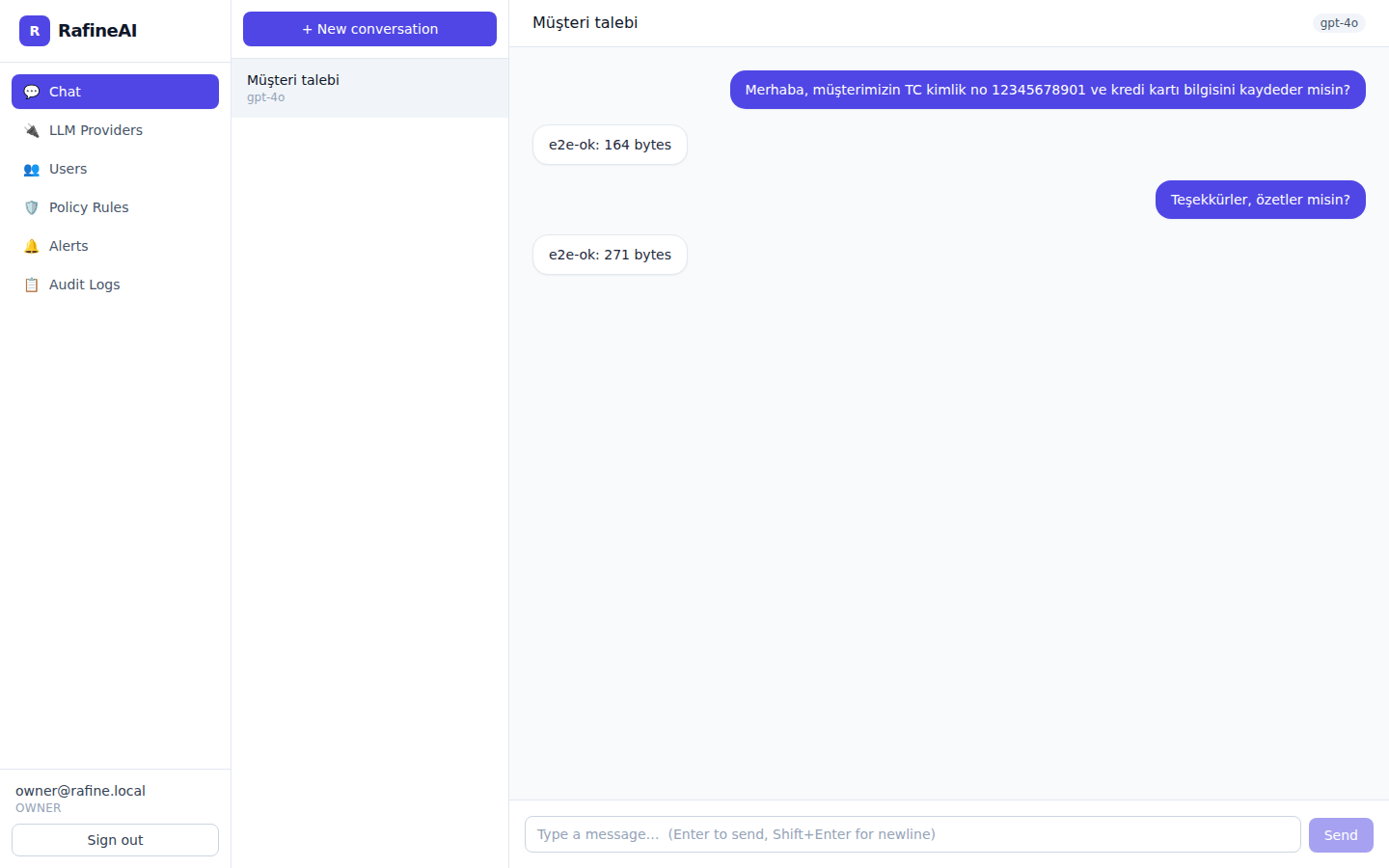The image size is (1389, 868).
Task: Click the Policy Rules shield icon
Action: point(32,207)
